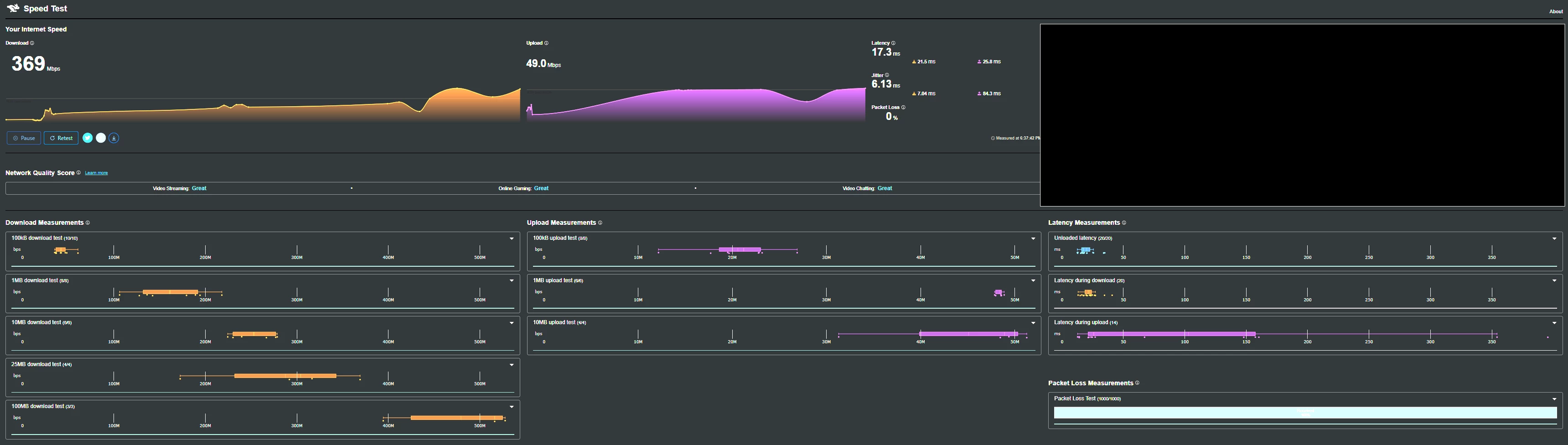
Task: Open the Learn more link
Action: 96,173
